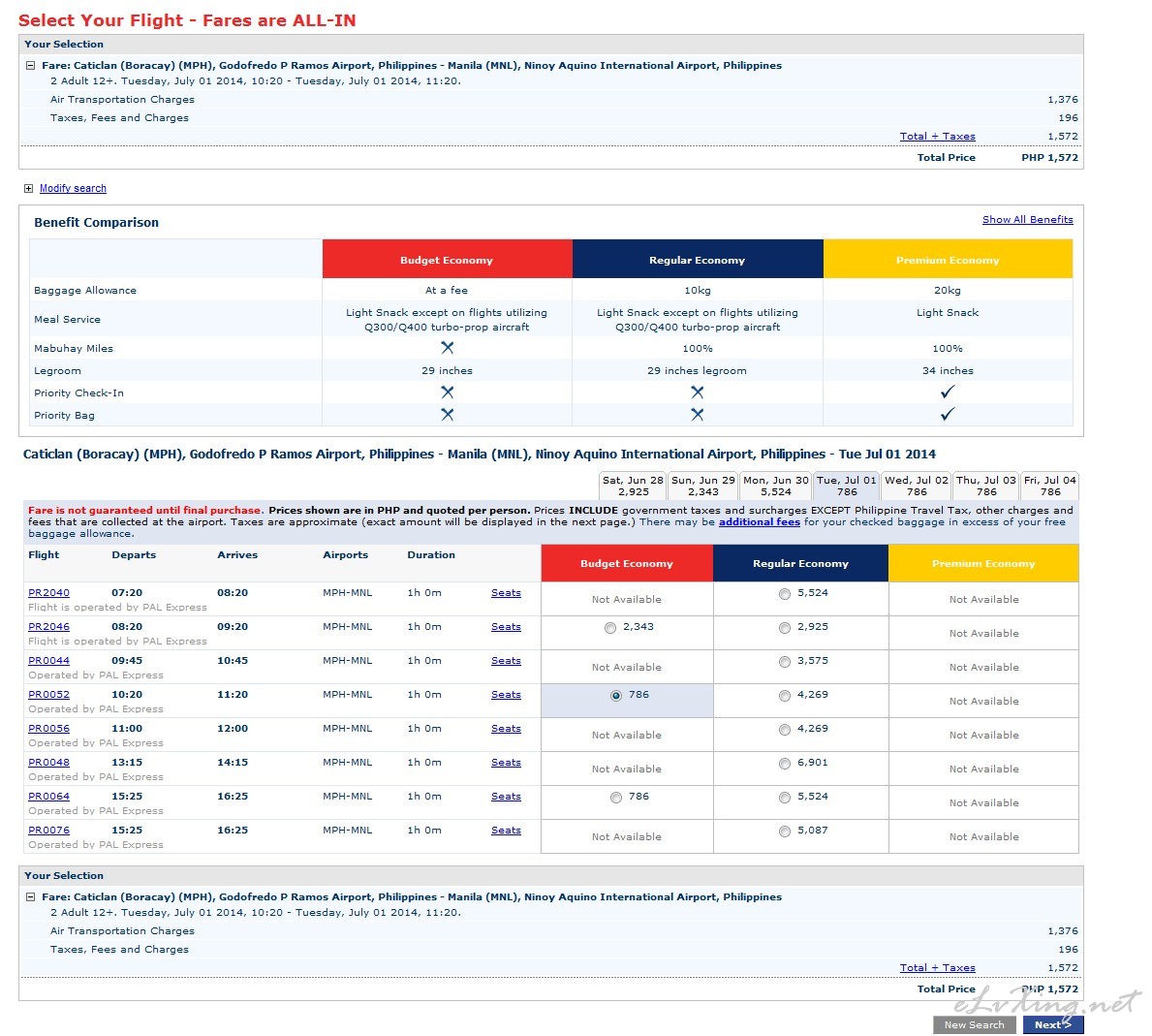Click the PR0056 flight number link
The width and height of the screenshot is (1152, 1036).
coord(48,728)
